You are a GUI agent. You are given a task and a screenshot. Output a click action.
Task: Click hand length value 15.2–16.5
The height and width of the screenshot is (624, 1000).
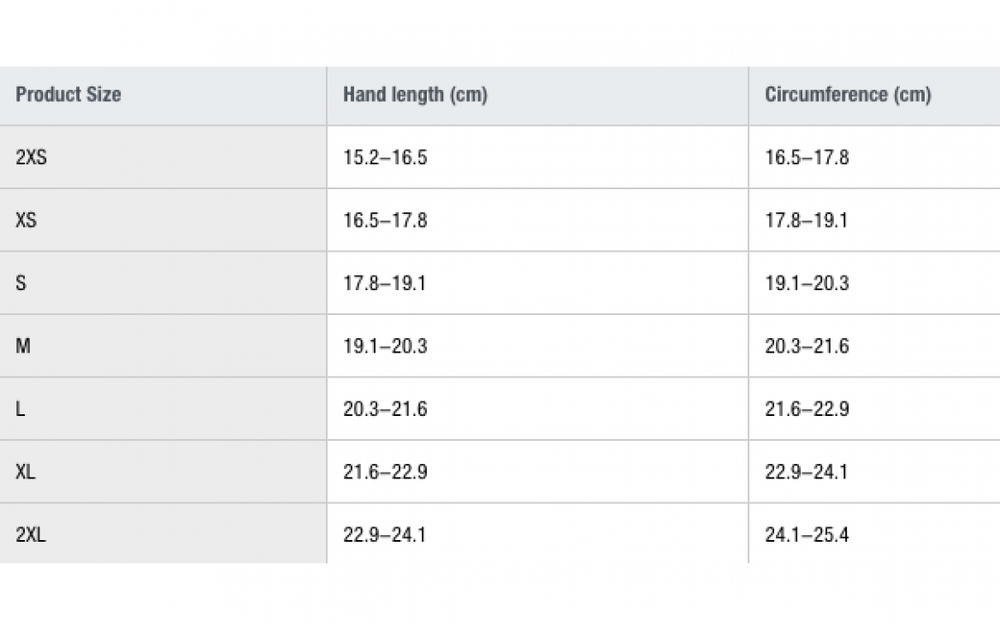385,157
